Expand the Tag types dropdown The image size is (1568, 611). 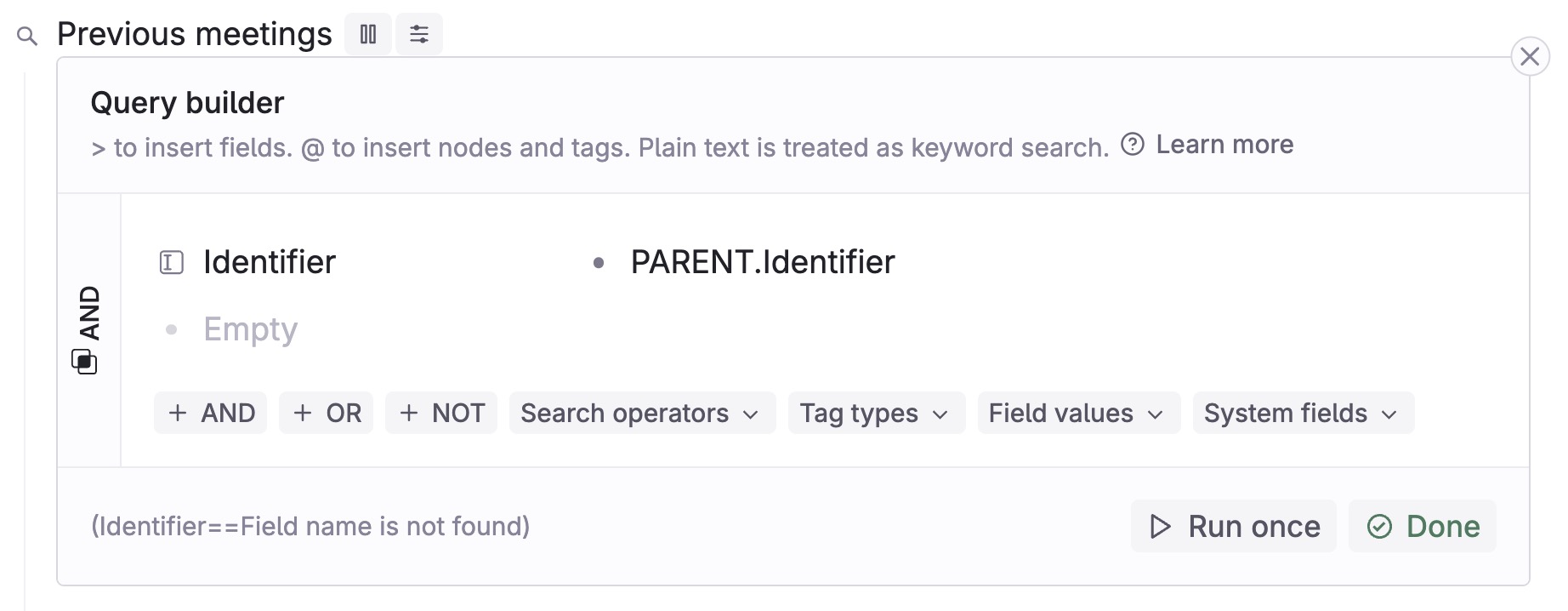pyautogui.click(x=877, y=413)
